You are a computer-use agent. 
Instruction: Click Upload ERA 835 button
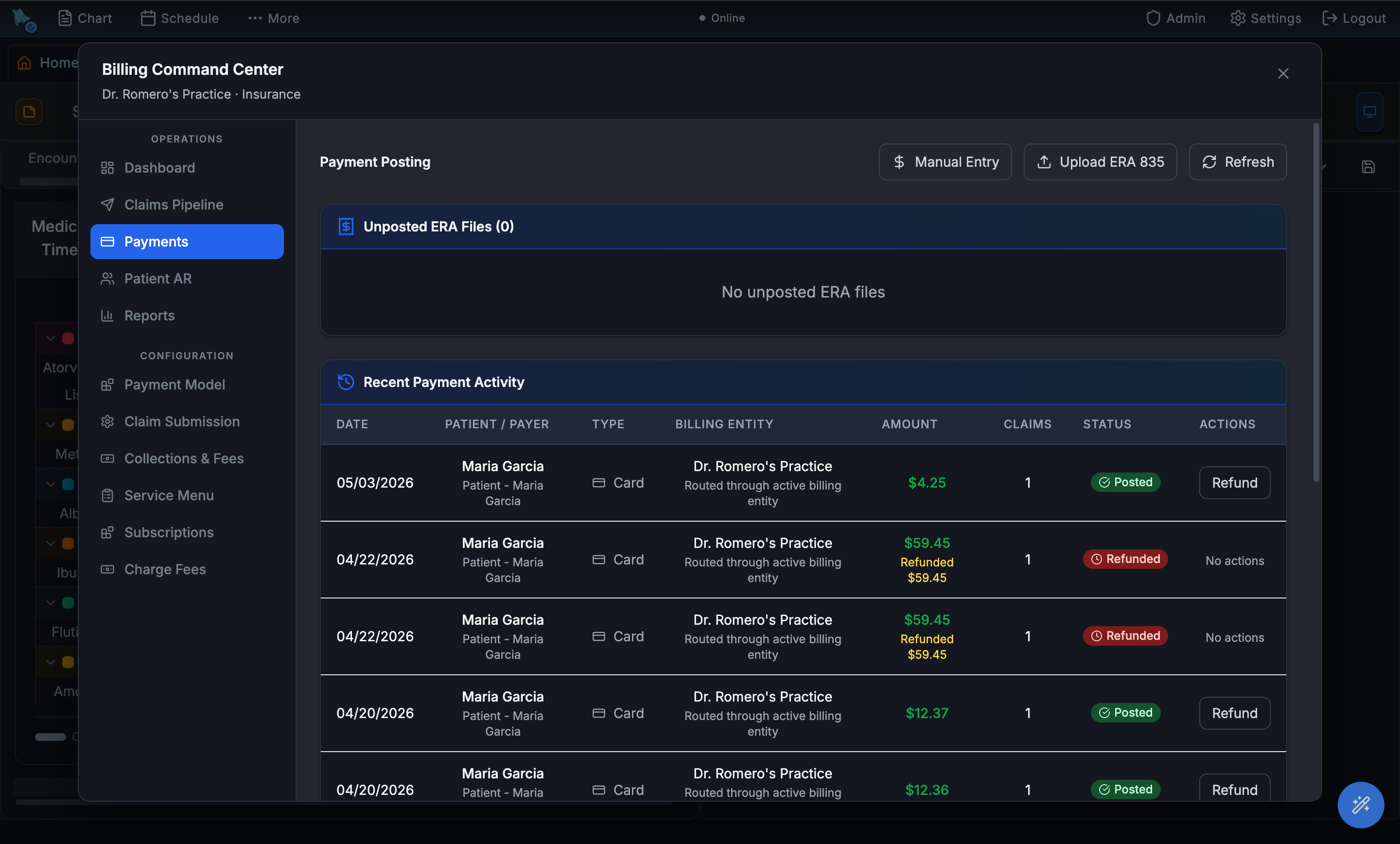pyautogui.click(x=1100, y=162)
